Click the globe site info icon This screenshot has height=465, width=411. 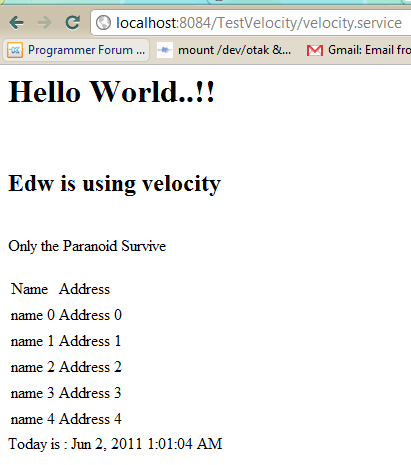point(103,23)
